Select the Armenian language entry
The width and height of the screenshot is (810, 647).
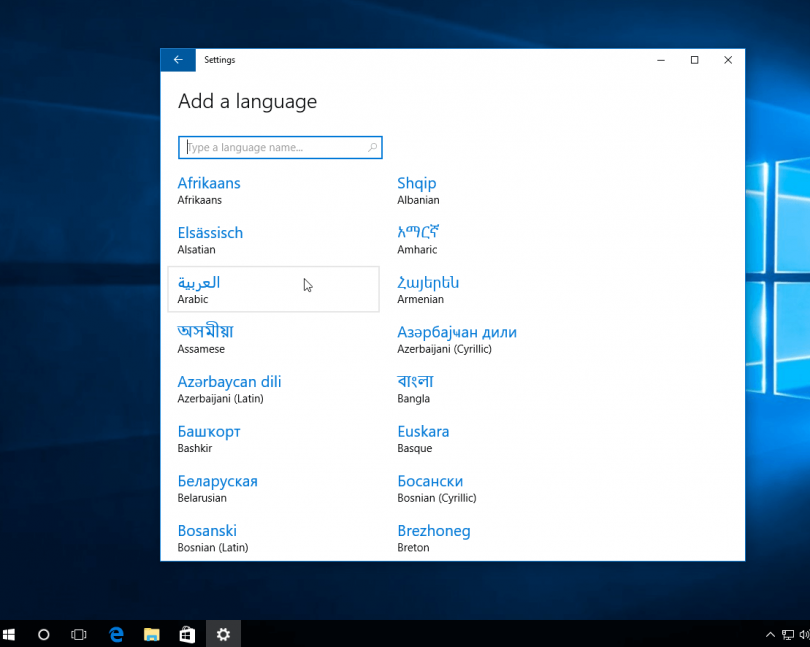(x=428, y=289)
